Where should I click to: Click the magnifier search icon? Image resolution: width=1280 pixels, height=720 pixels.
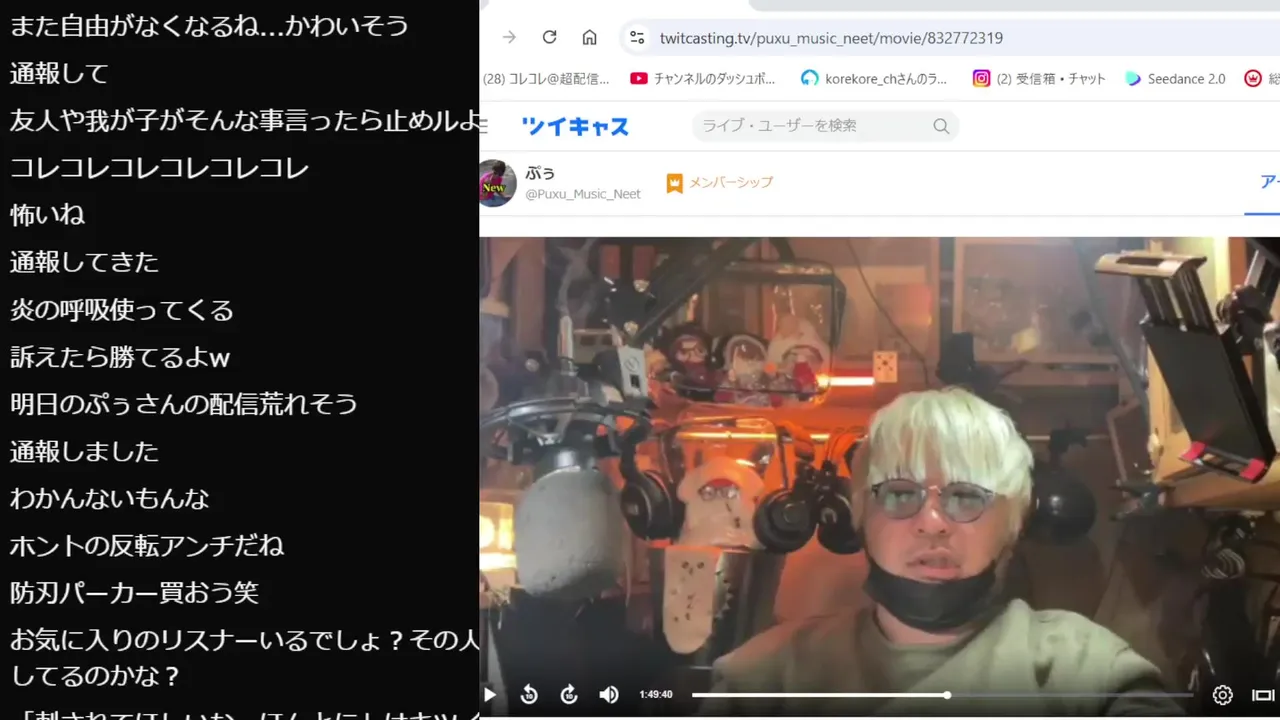(941, 126)
